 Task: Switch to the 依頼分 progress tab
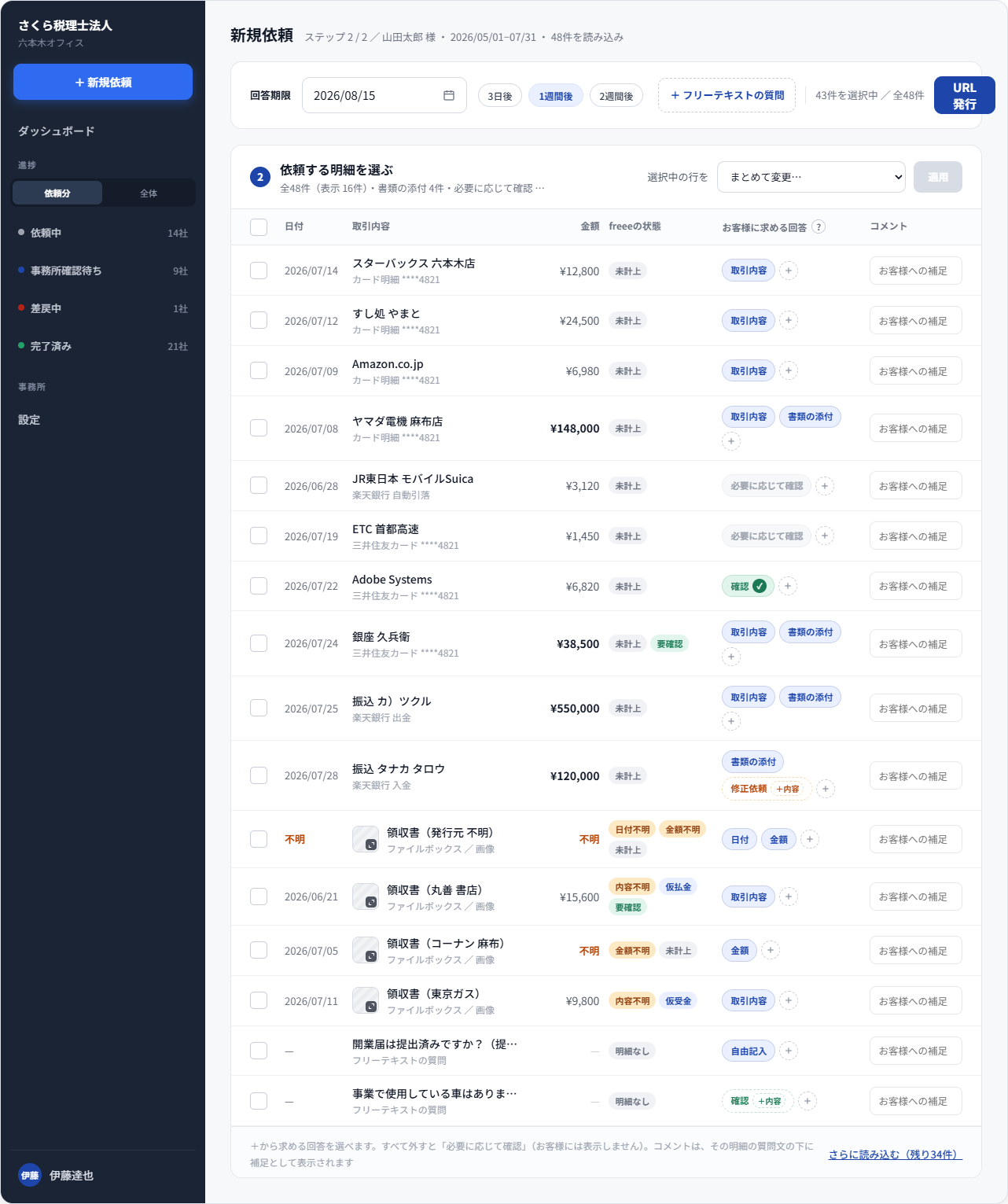coord(57,193)
